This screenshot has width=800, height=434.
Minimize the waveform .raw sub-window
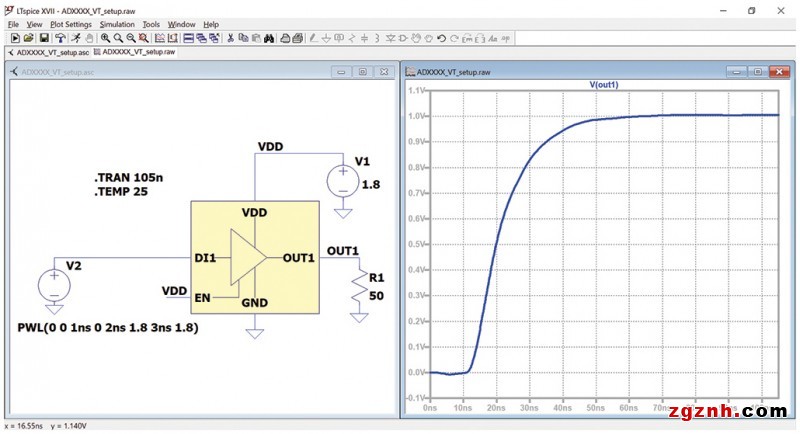click(x=736, y=72)
